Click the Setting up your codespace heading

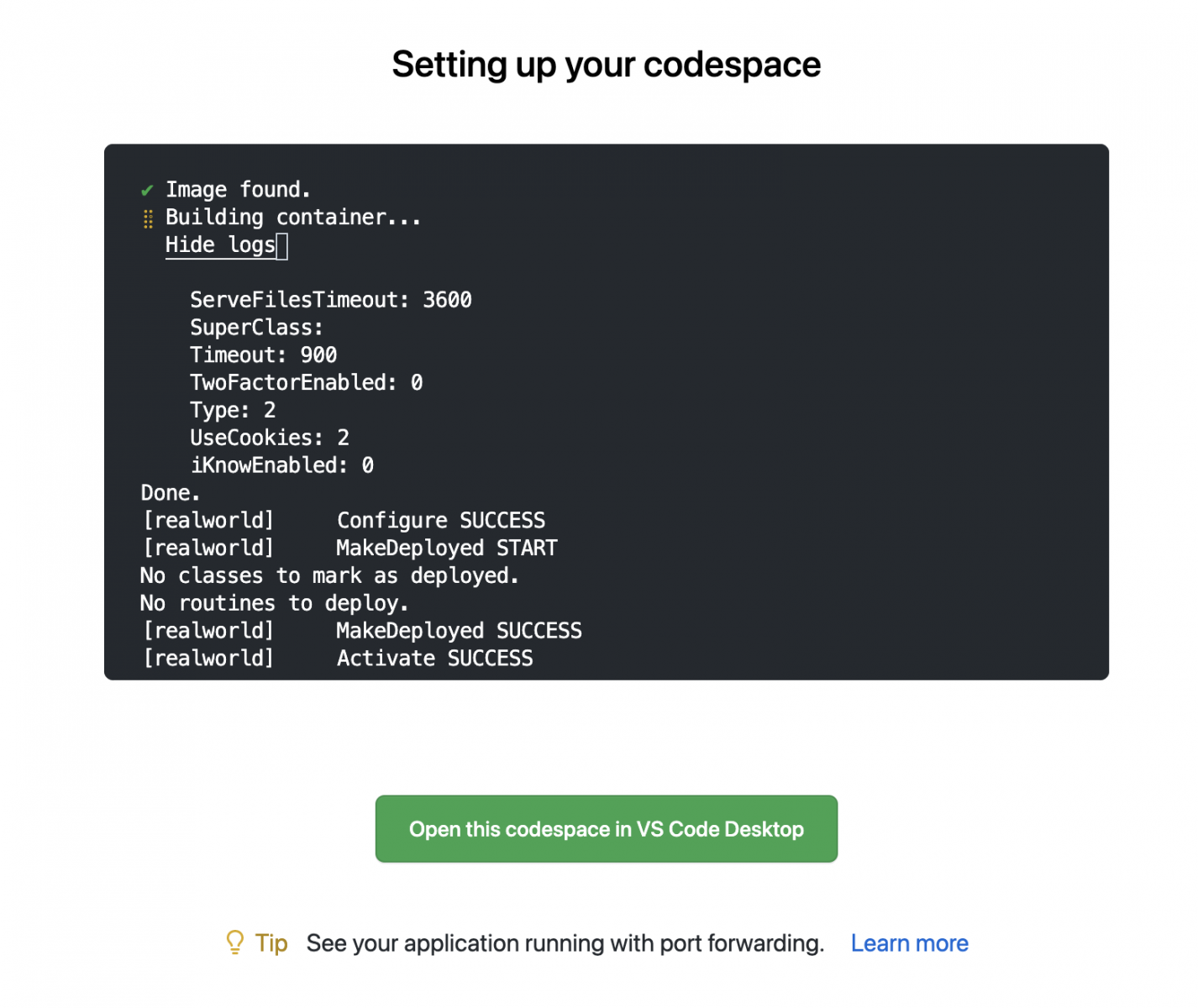(x=606, y=65)
